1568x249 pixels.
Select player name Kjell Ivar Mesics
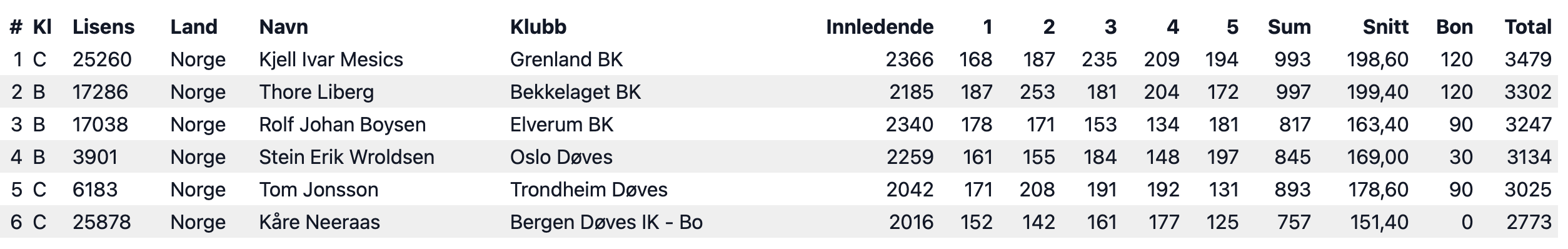(331, 59)
